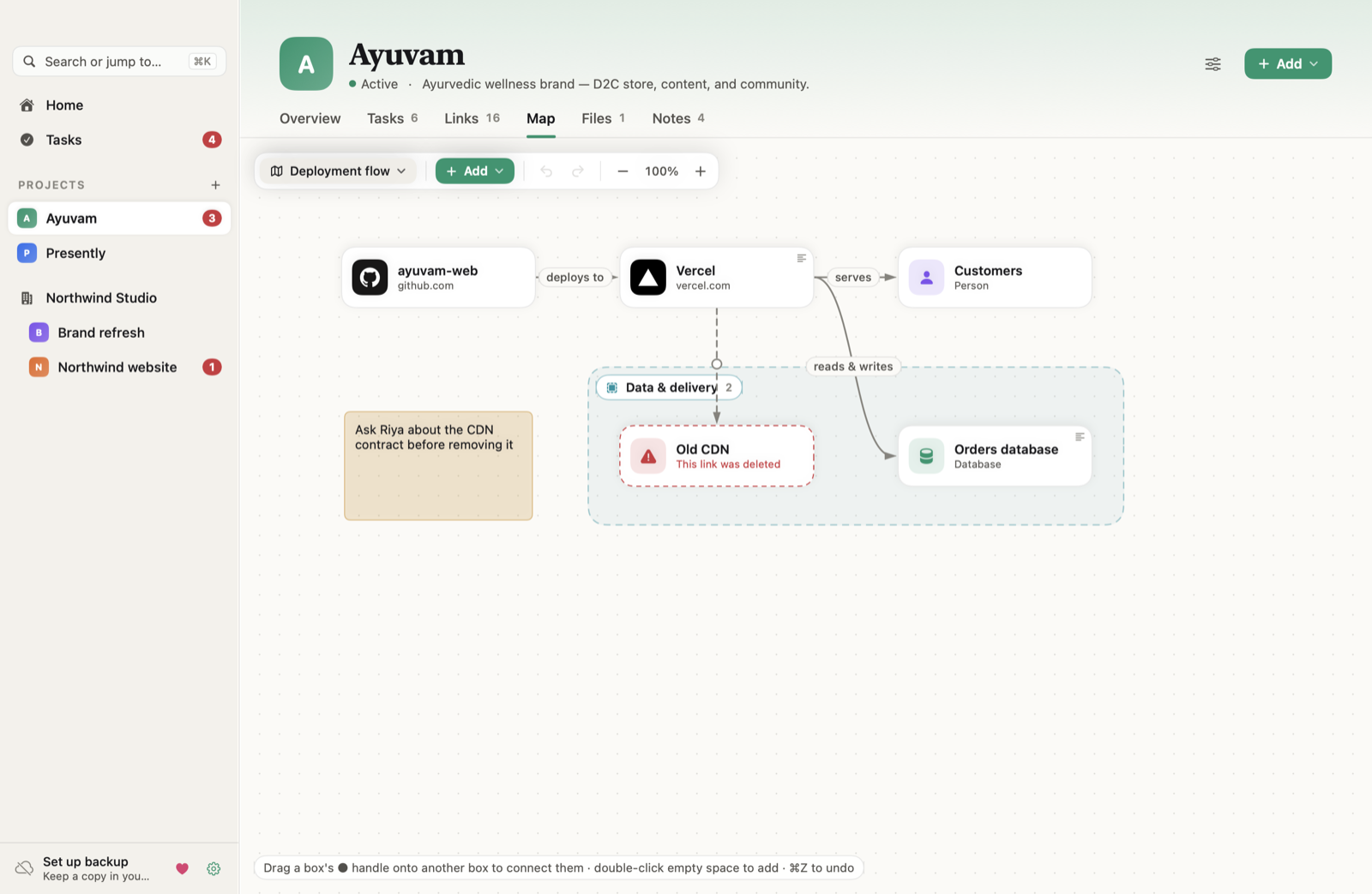Viewport: 1372px width, 894px height.
Task: Switch to the Files tab
Action: (603, 118)
